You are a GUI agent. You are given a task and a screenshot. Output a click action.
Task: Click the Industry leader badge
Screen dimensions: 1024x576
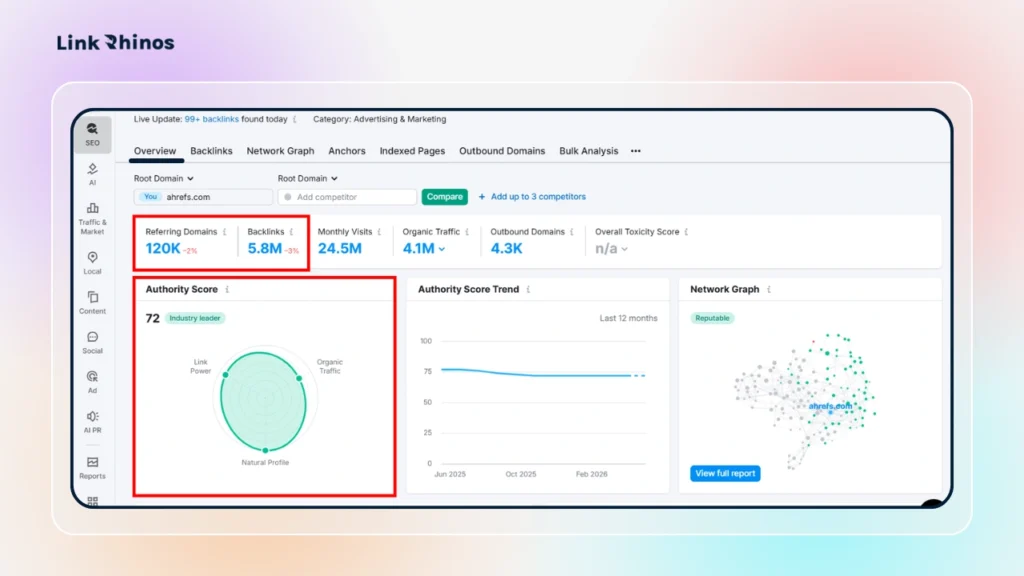tap(195, 318)
